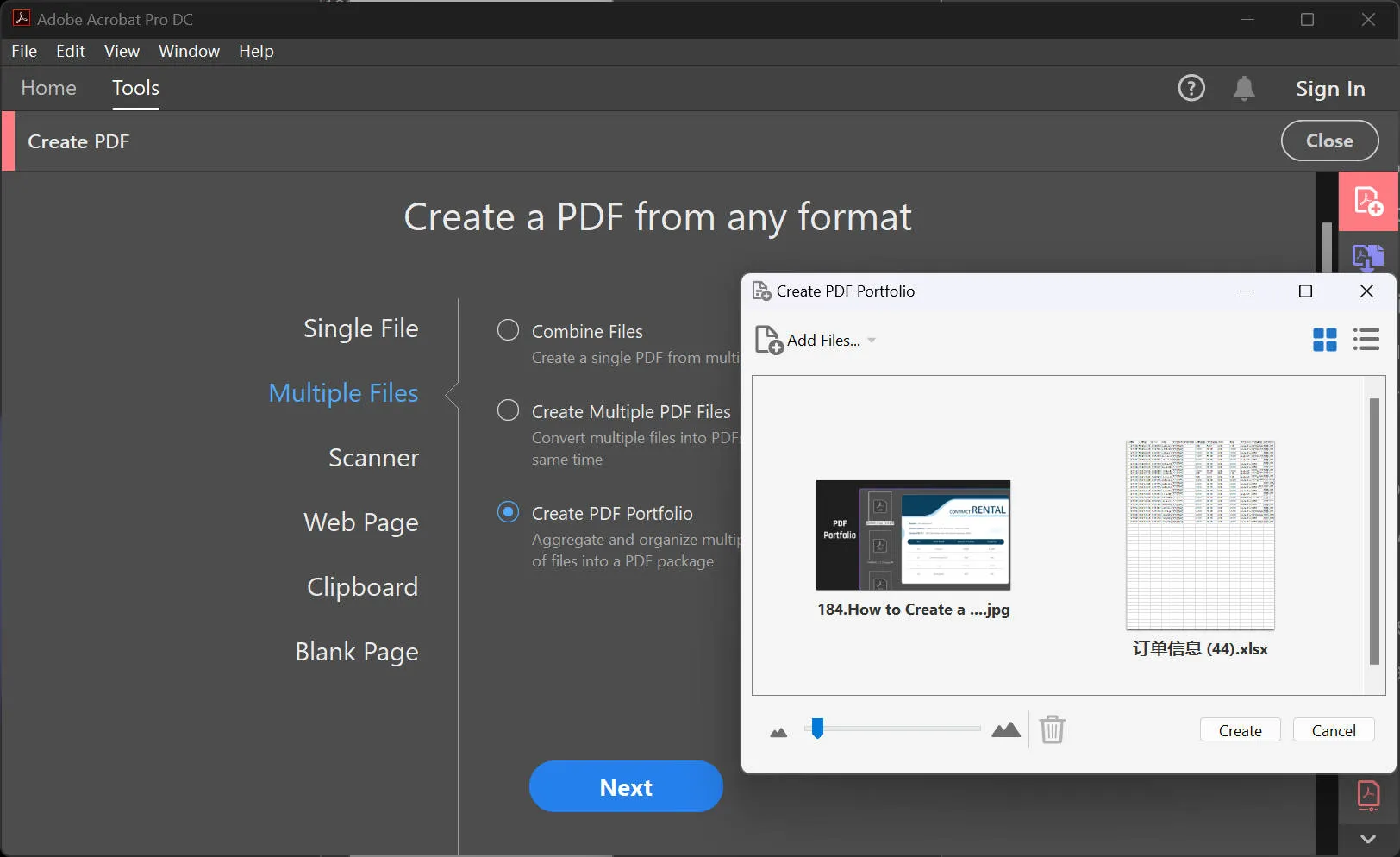Screen dimensions: 1400x857
Task: Choose the Multiple Files source
Action: click(x=343, y=393)
